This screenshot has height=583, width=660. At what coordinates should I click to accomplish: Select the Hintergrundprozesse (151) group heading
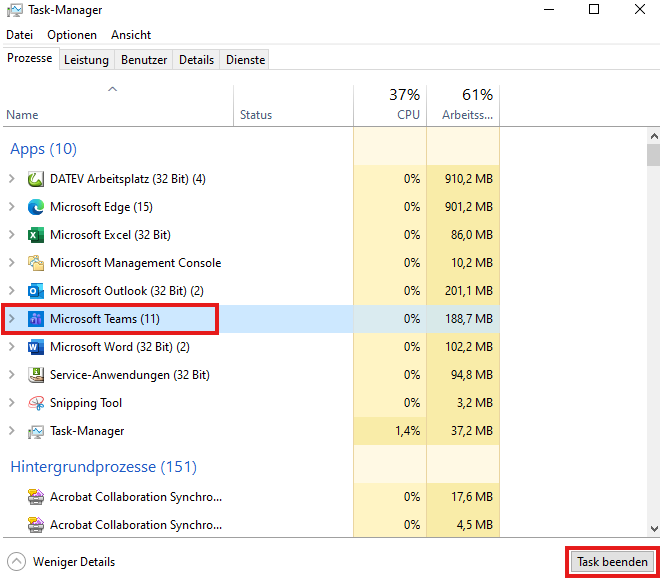104,467
